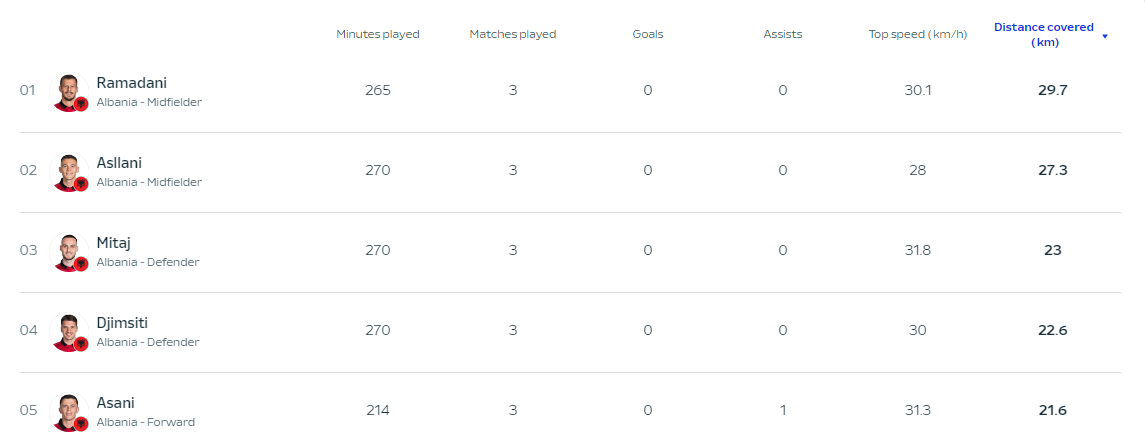The image size is (1145, 448).
Task: Sort by the Goals column
Action: pyautogui.click(x=648, y=34)
